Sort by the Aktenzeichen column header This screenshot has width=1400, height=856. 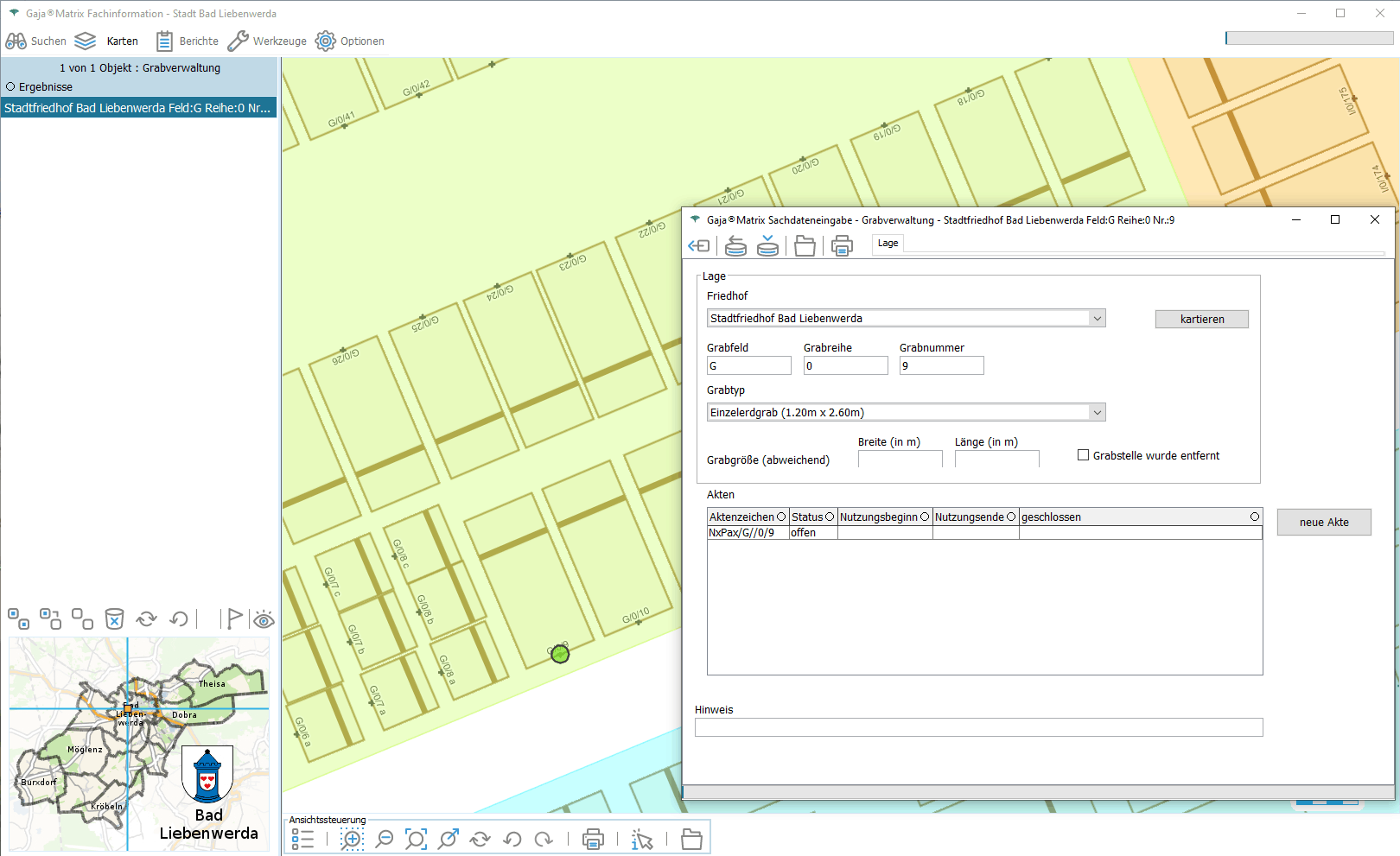coord(741,517)
